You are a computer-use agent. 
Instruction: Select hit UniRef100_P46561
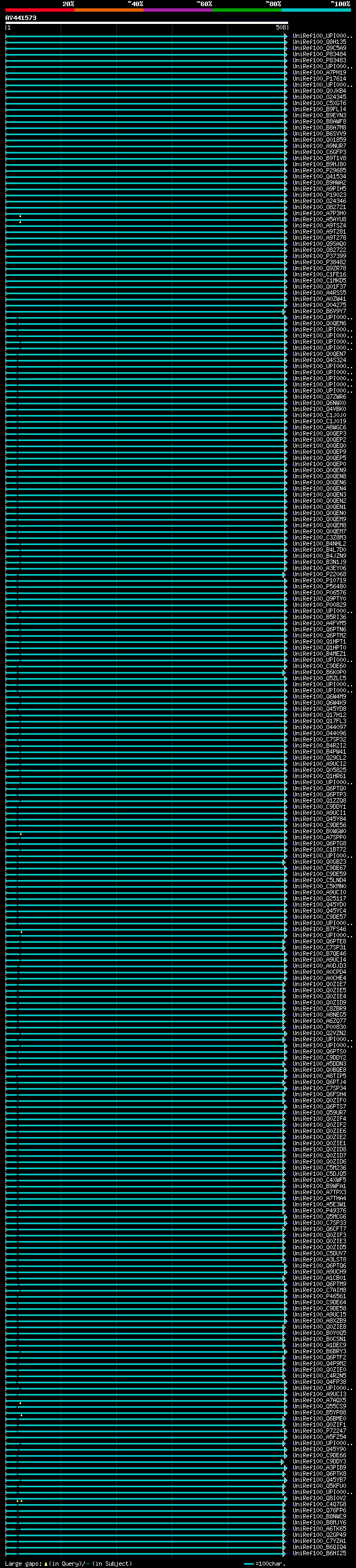tap(319, 1297)
